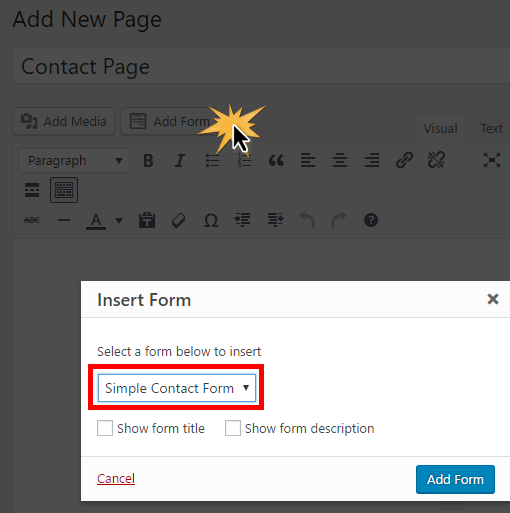The height and width of the screenshot is (513, 510).
Task: Check Show form description
Action: tap(233, 428)
